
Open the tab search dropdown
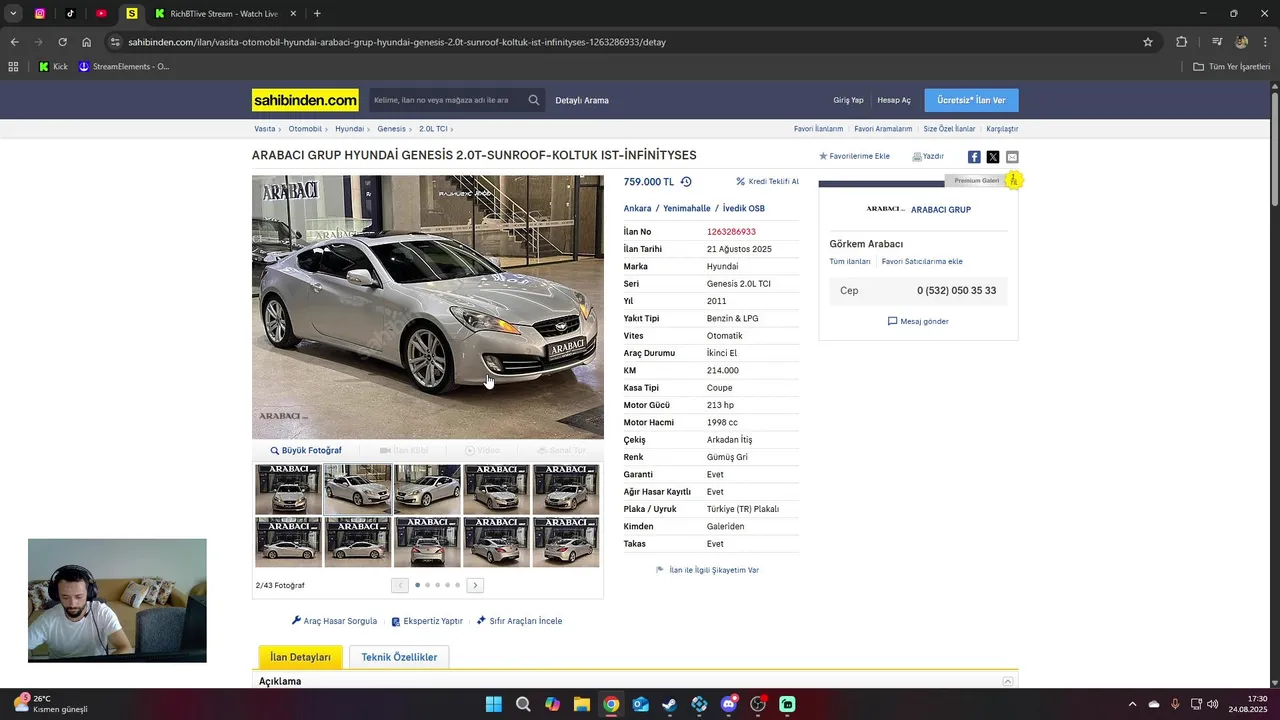click(13, 14)
